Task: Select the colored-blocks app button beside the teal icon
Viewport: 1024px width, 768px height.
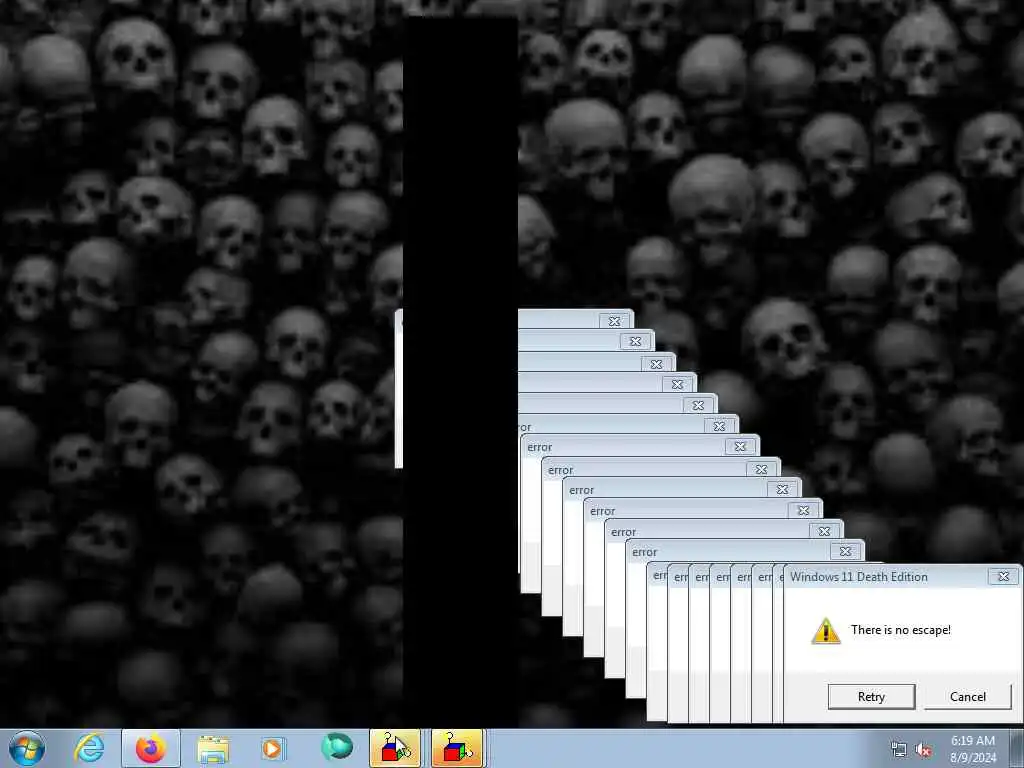Action: (x=395, y=748)
